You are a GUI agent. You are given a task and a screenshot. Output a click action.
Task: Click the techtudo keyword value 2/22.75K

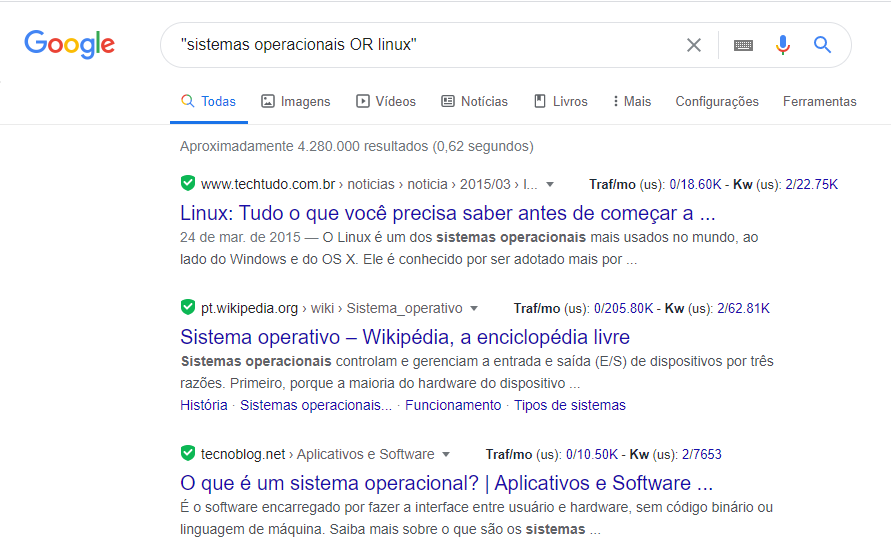[811, 185]
